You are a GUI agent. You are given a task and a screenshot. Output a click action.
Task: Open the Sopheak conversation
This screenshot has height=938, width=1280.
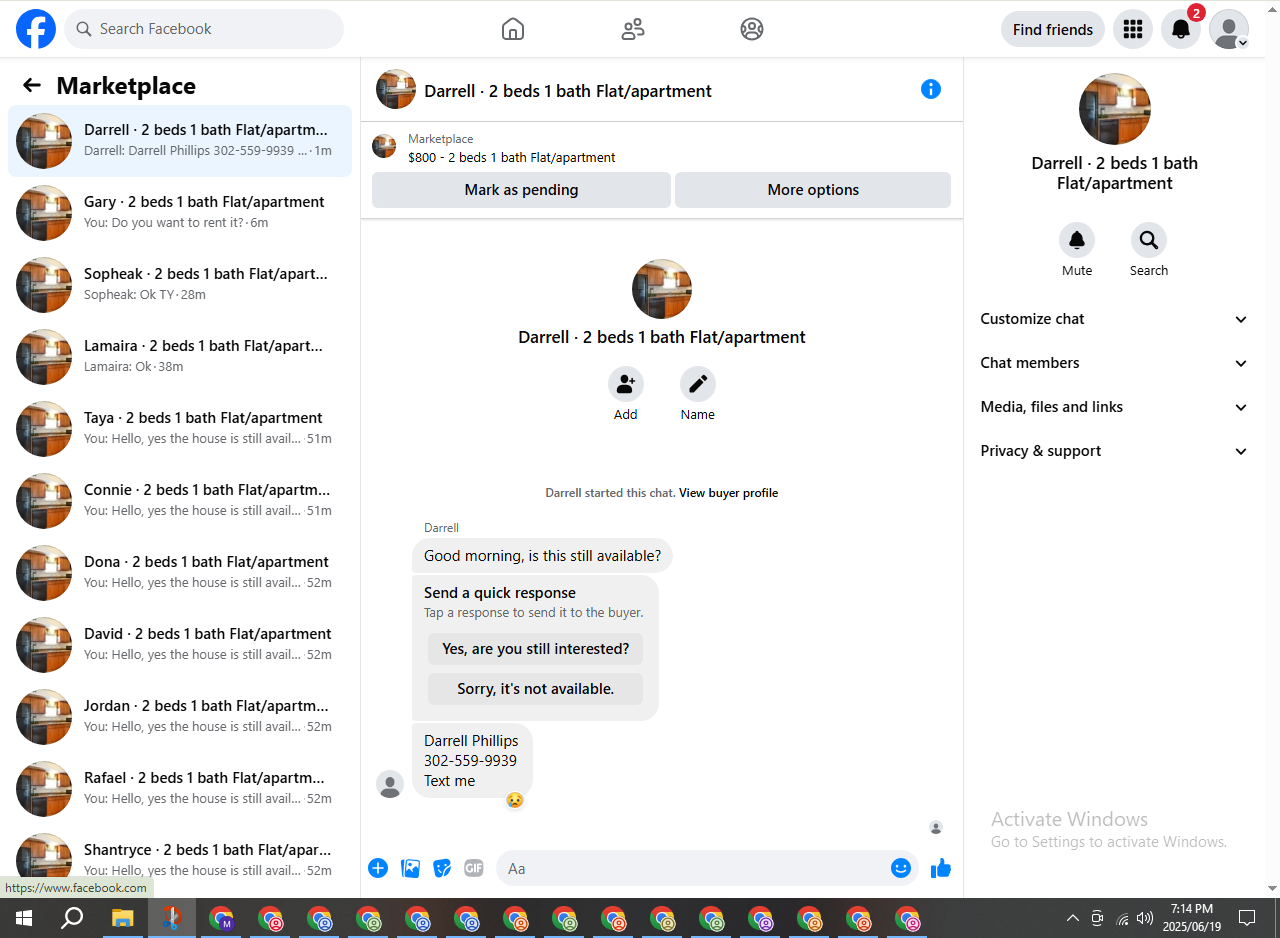(x=180, y=284)
